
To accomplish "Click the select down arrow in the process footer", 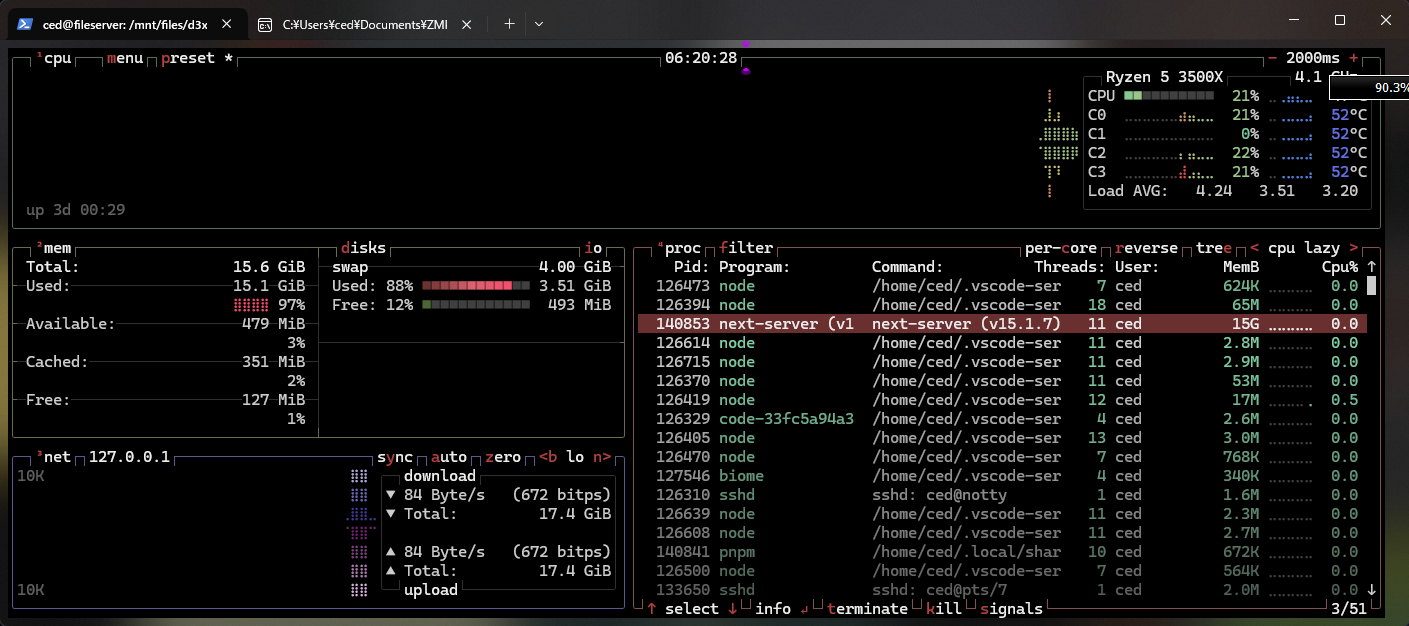I will point(732,609).
